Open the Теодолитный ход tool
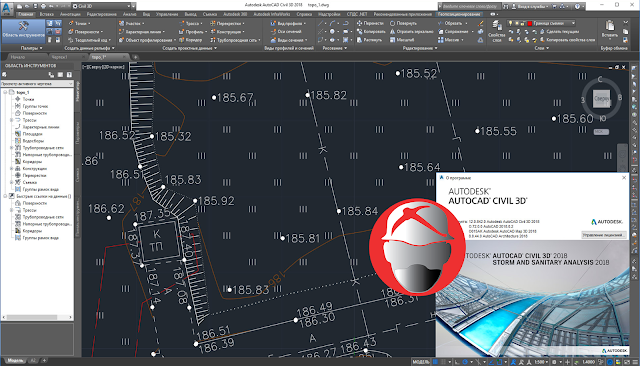The height and width of the screenshot is (366, 640). coord(89,40)
